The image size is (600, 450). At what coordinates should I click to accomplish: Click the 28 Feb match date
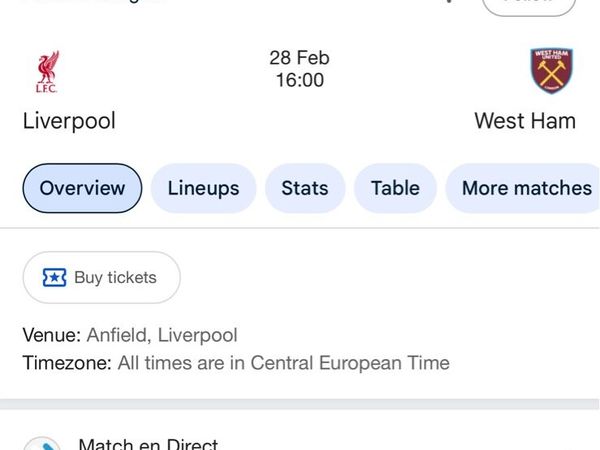click(x=299, y=58)
